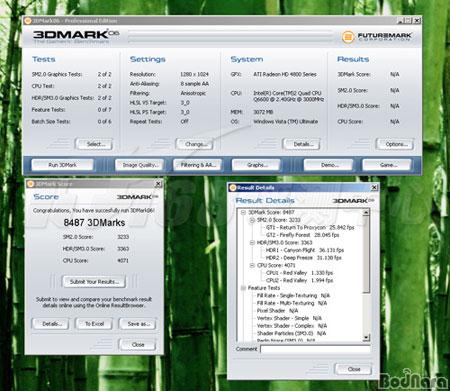Close the 3DMark Score dialog via Close button

138,345
